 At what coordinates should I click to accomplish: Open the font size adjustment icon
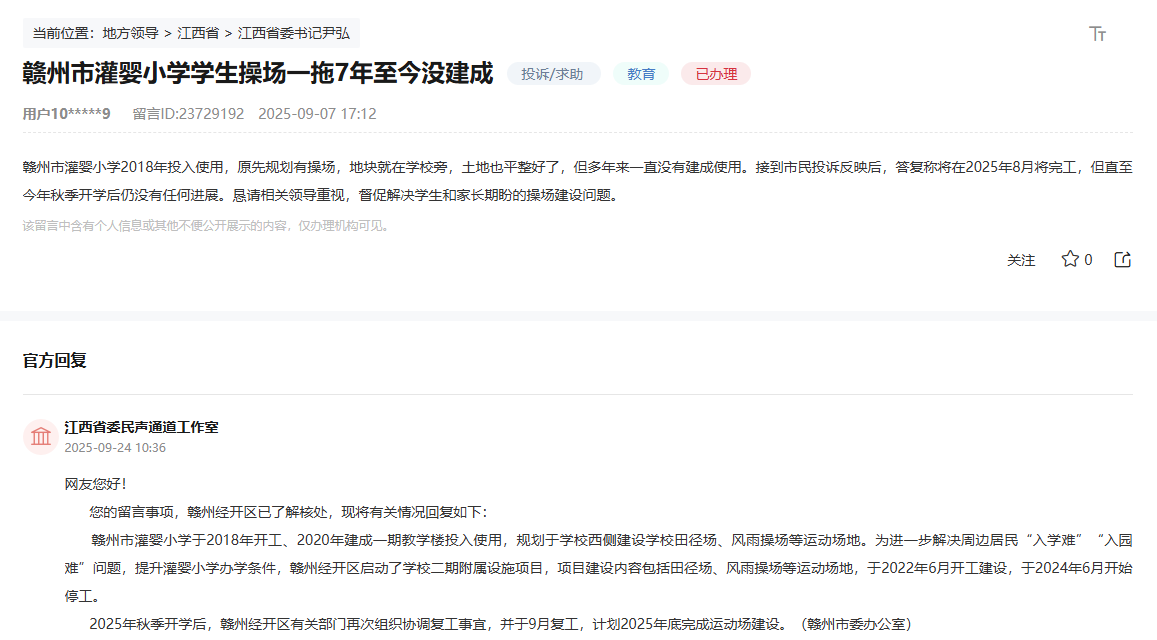pyautogui.click(x=1097, y=34)
